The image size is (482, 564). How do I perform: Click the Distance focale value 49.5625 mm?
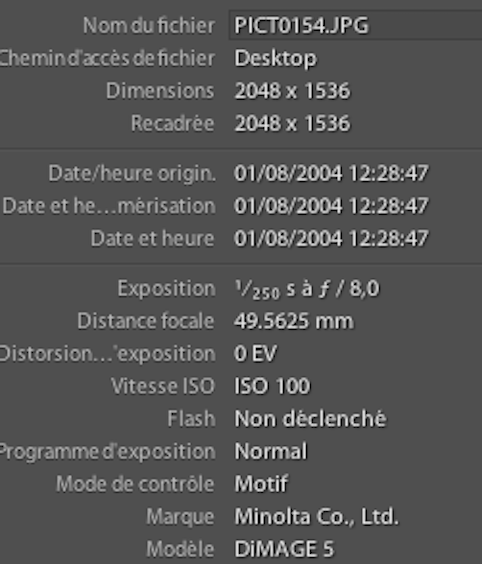[x=294, y=321]
